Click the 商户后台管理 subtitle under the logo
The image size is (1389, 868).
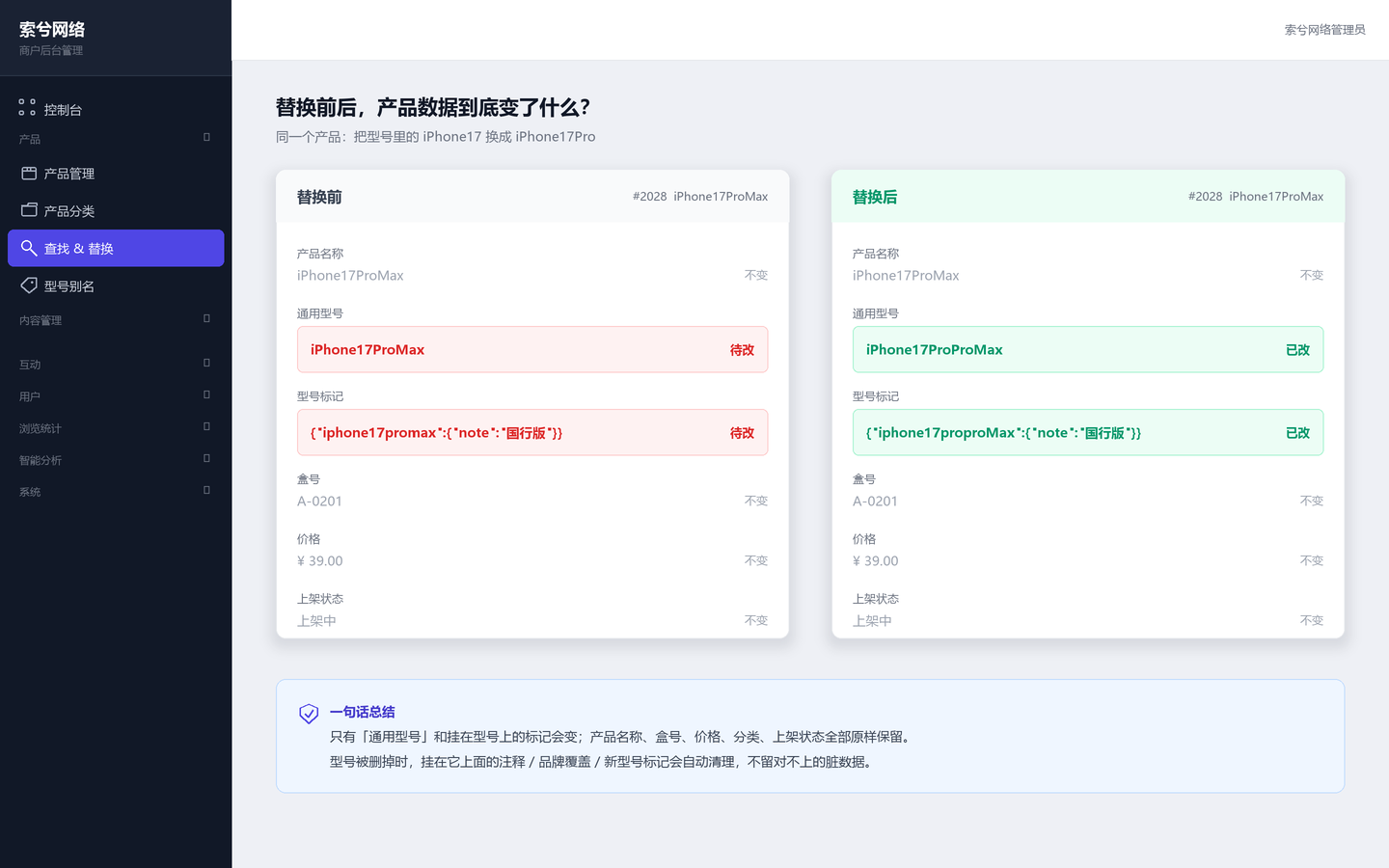[x=51, y=50]
